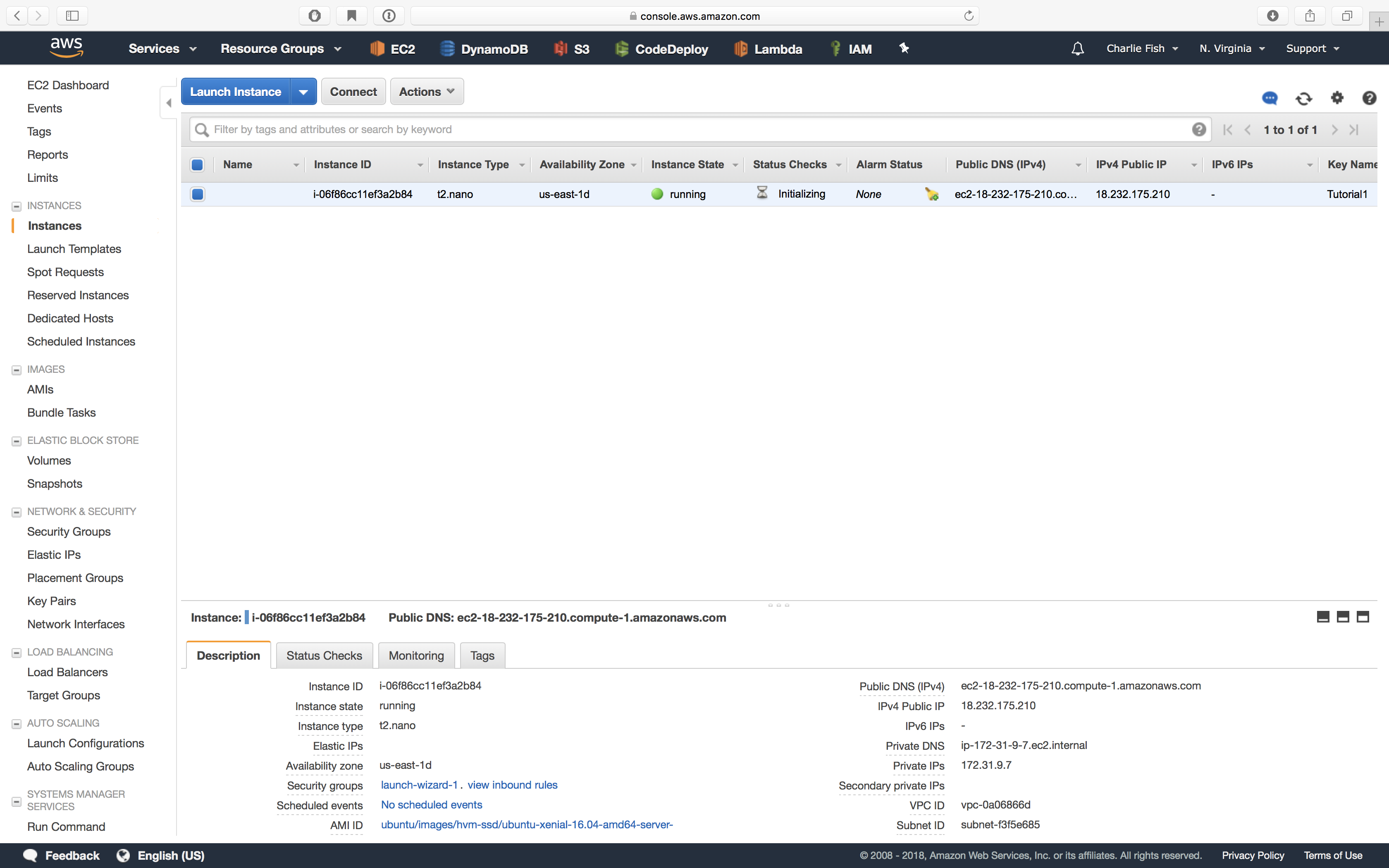
Task: Click the Connect button
Action: [x=353, y=91]
